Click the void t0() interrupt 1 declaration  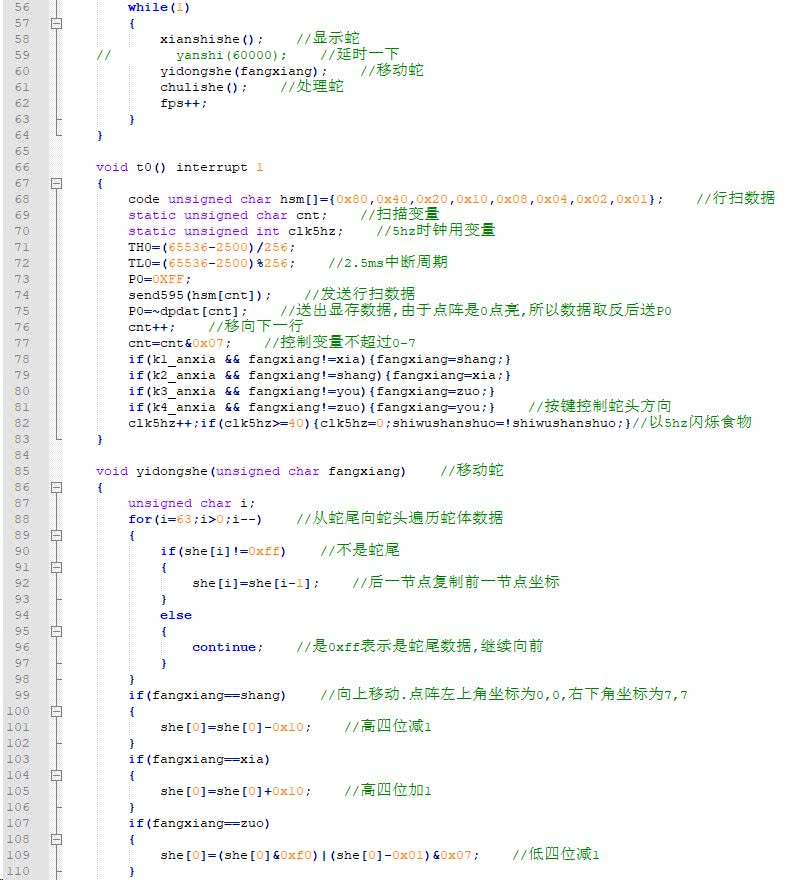pyautogui.click(x=180, y=167)
